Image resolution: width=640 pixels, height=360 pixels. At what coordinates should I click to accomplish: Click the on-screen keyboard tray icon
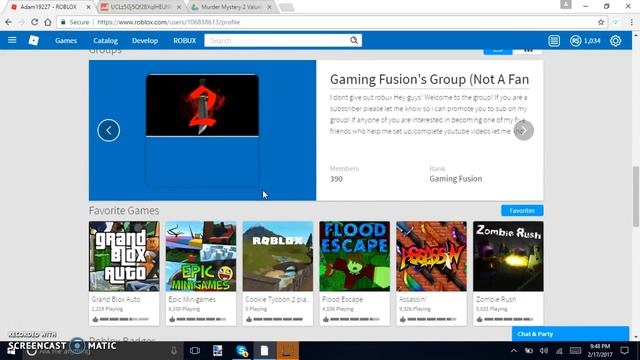(576, 351)
